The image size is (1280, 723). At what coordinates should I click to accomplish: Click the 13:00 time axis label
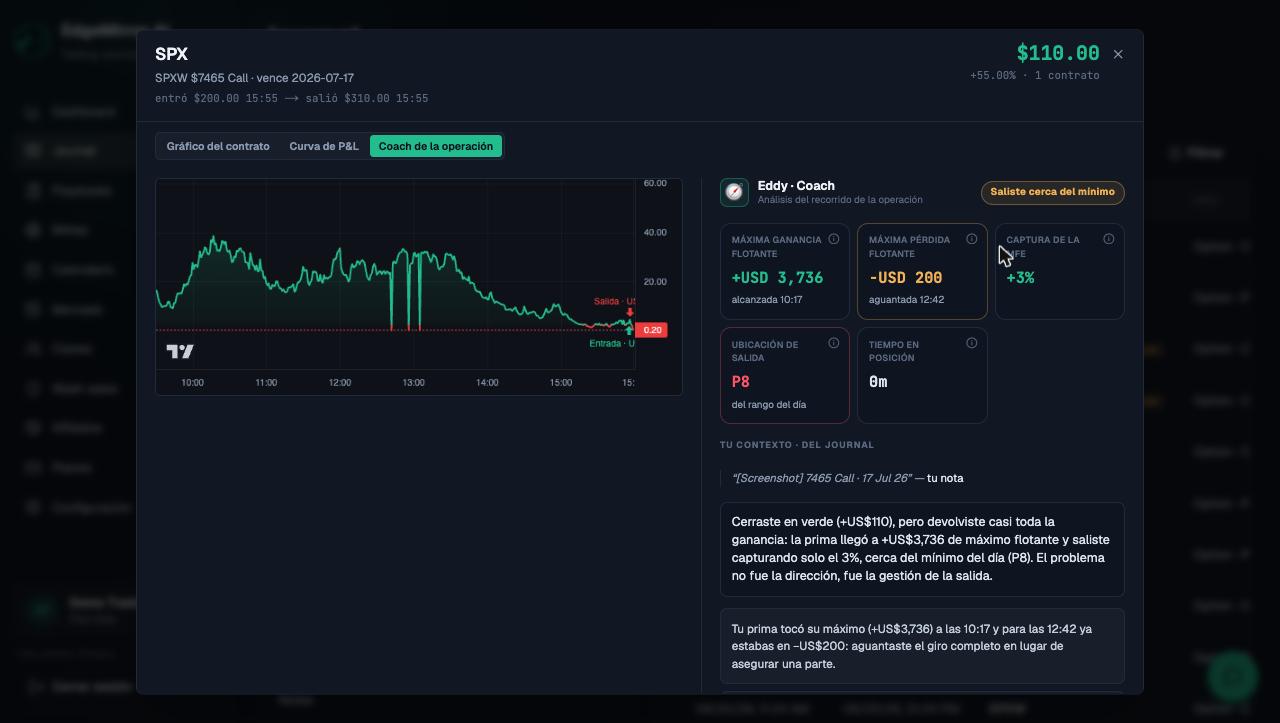coord(414,383)
